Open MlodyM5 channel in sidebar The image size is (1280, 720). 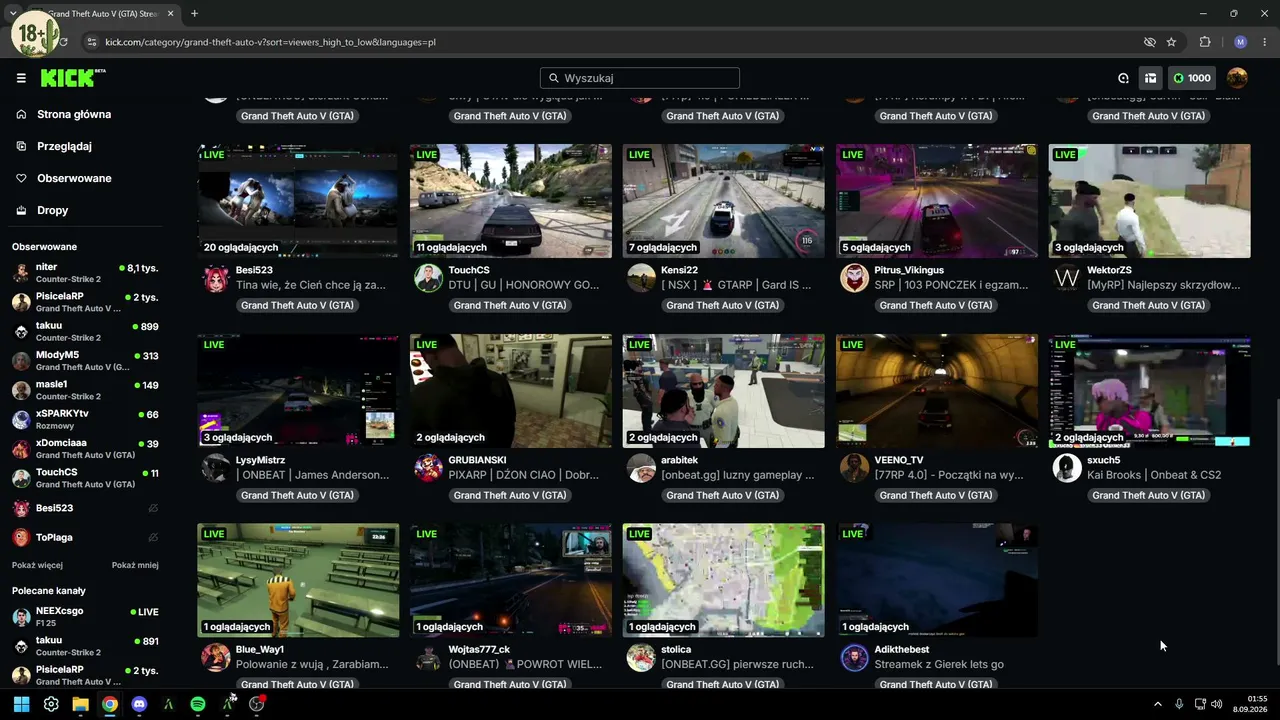[85, 361]
